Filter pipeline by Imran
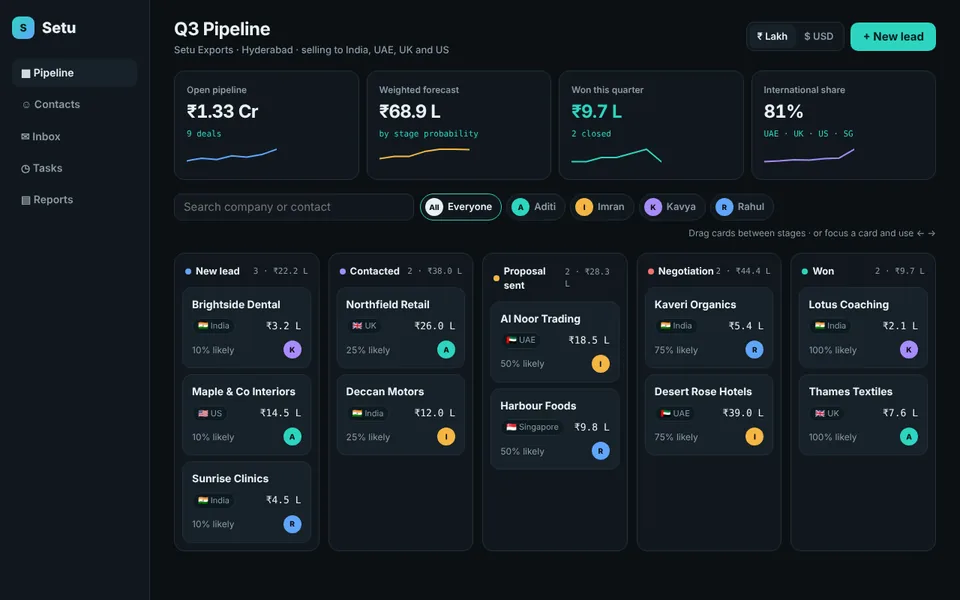 [x=602, y=207]
